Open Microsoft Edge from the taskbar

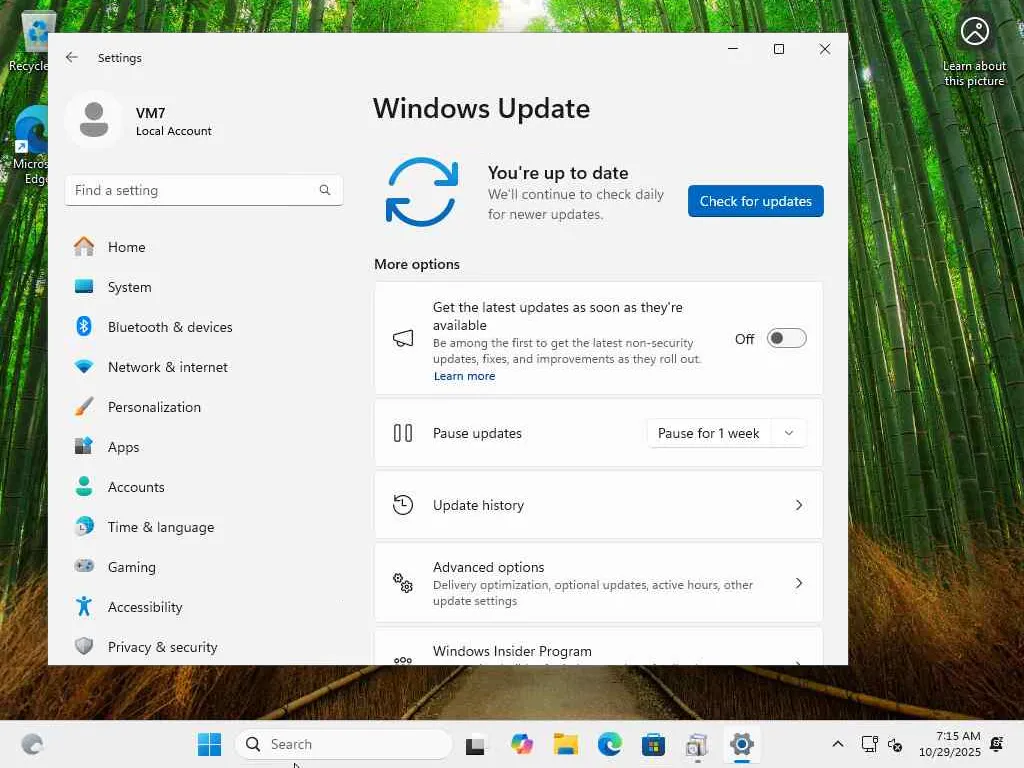coord(609,744)
